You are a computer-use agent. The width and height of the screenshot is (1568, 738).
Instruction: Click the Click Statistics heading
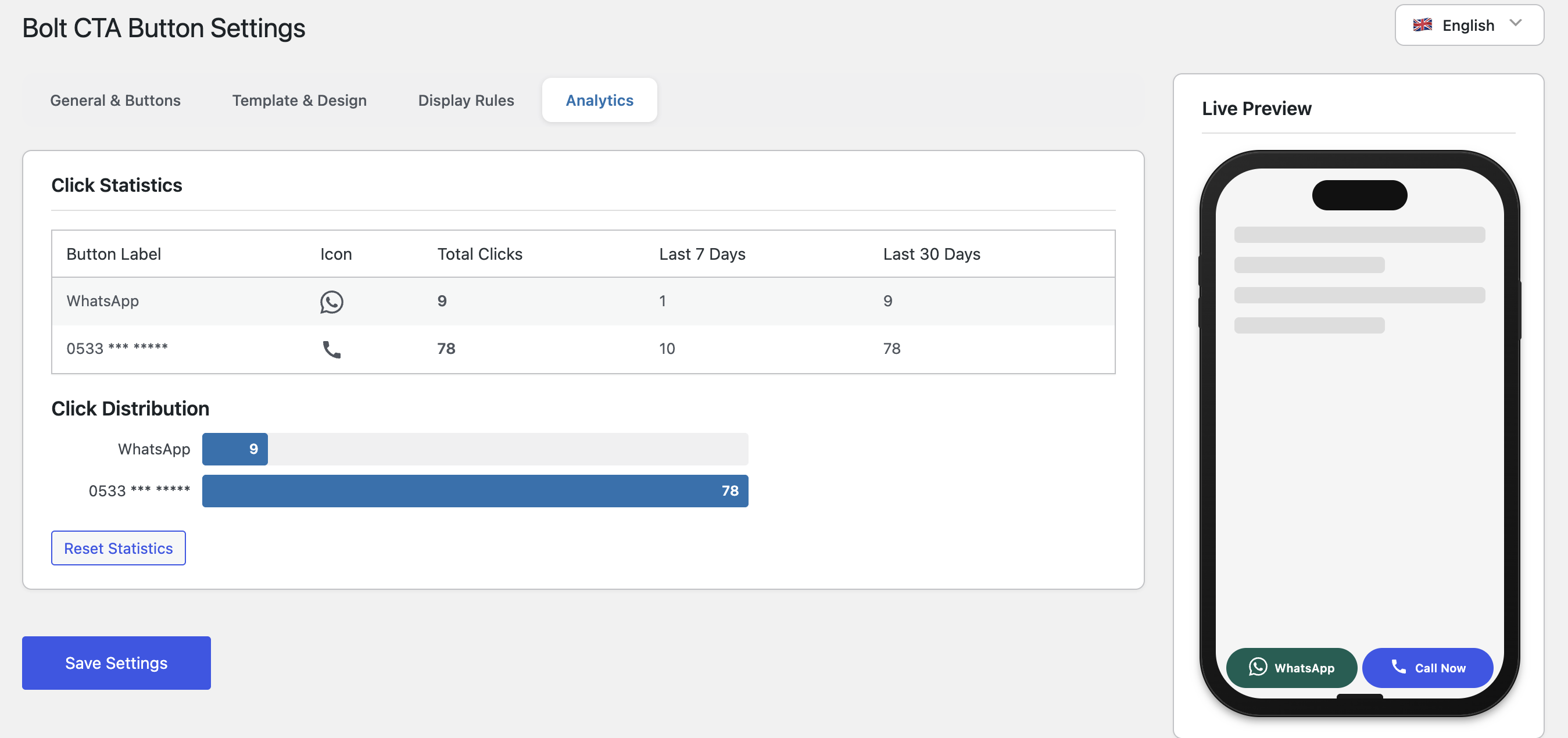[x=116, y=185]
